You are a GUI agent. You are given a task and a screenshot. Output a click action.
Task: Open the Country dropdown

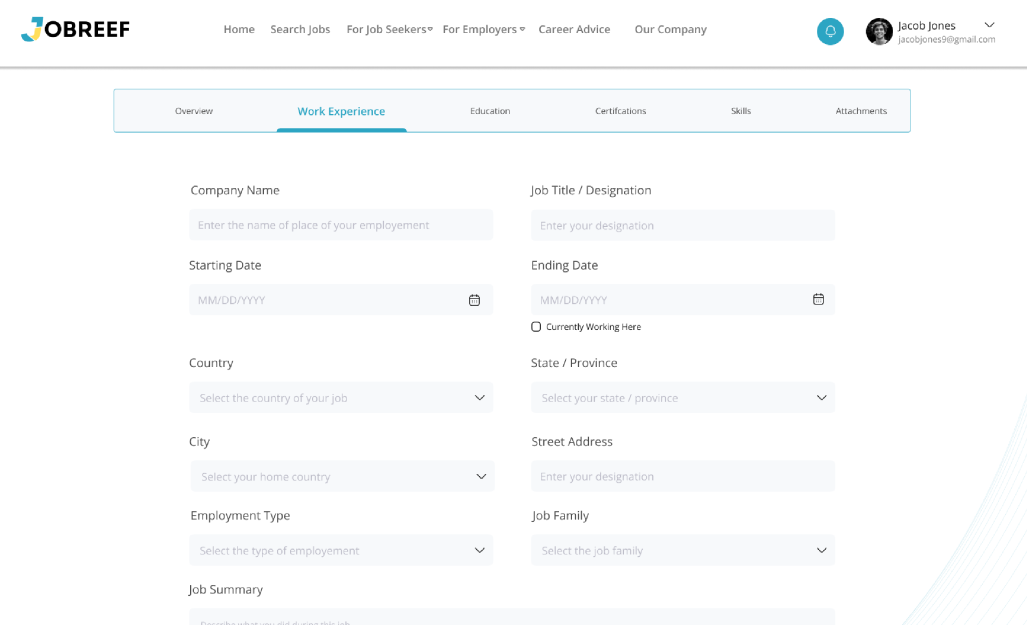coord(341,398)
